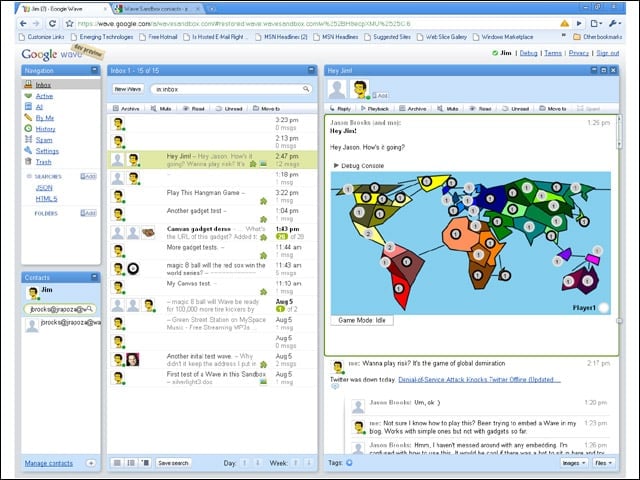Image resolution: width=640 pixels, height=480 pixels.
Task: Reload the page with the refresh icon
Action: (x=53, y=24)
